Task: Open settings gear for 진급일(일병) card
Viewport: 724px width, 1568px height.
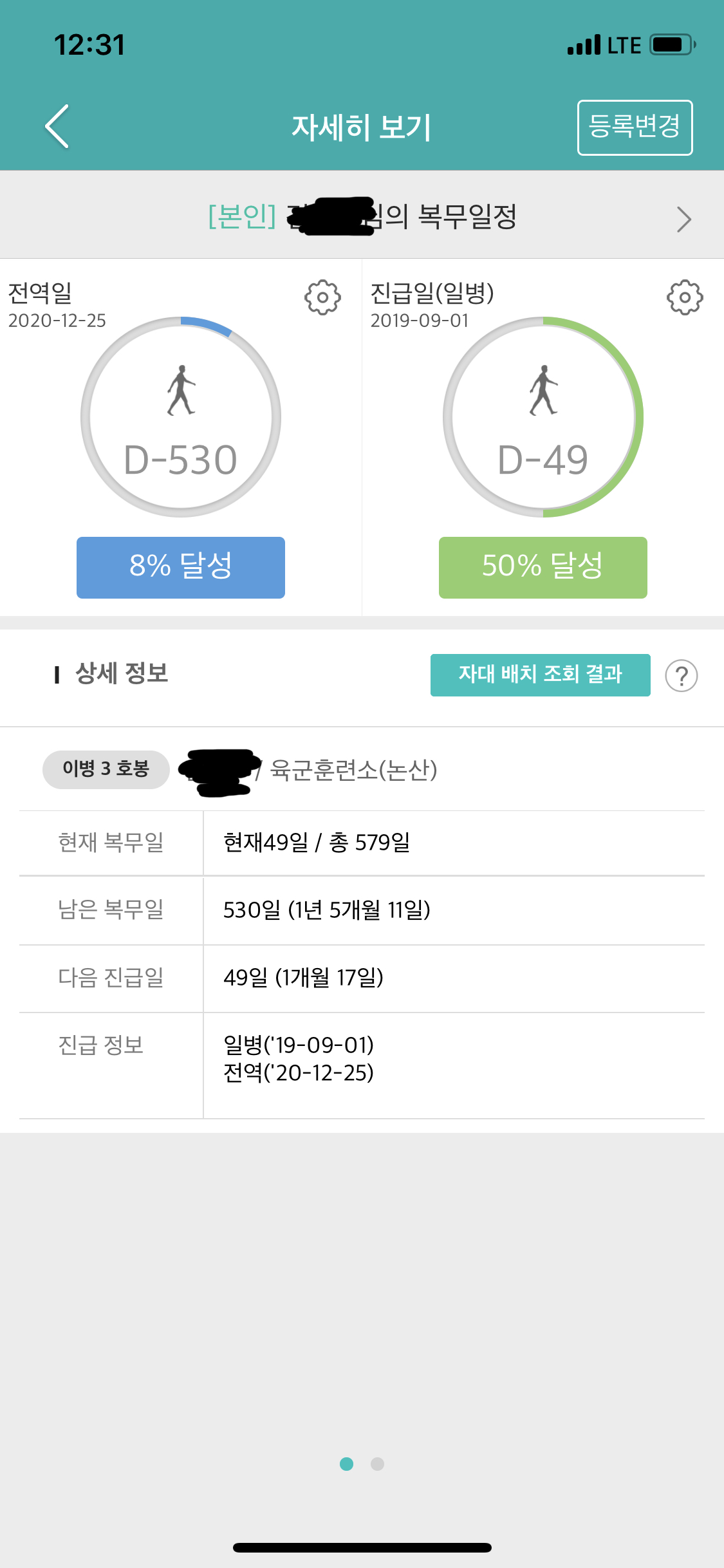Action: (x=684, y=297)
